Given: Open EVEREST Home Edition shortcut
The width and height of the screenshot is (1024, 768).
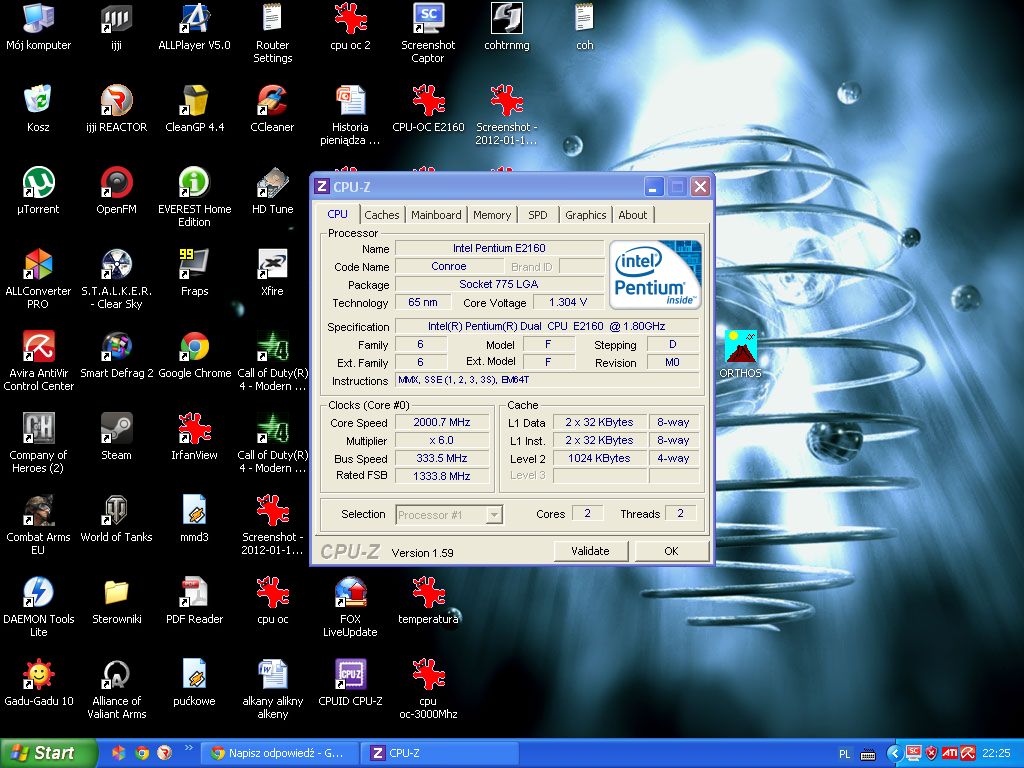Looking at the screenshot, I should (194, 184).
